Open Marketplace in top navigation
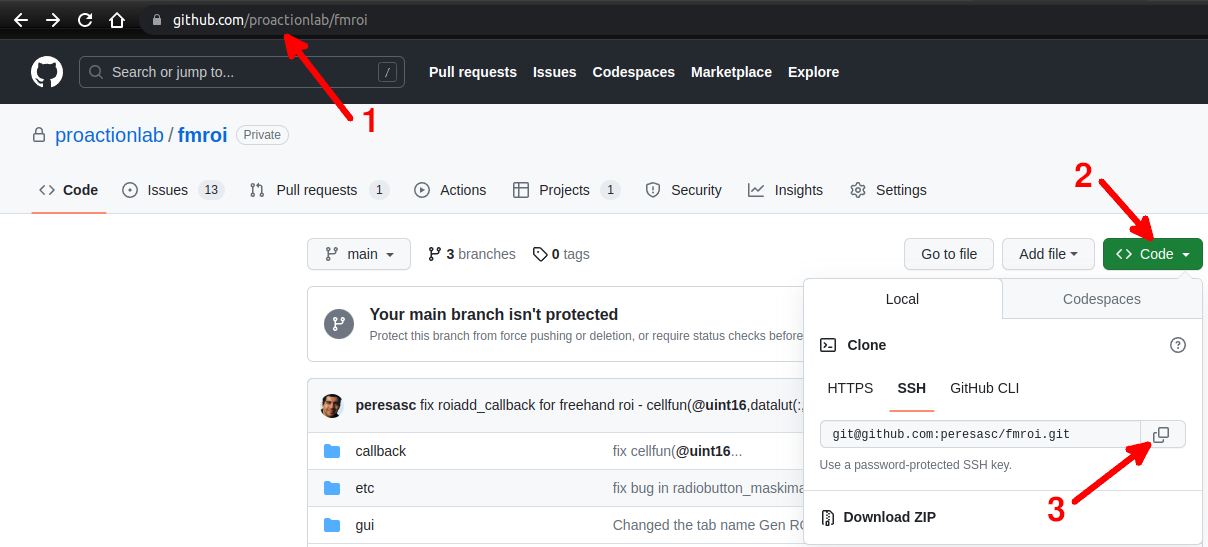Image resolution: width=1208 pixels, height=547 pixels. pos(731,72)
